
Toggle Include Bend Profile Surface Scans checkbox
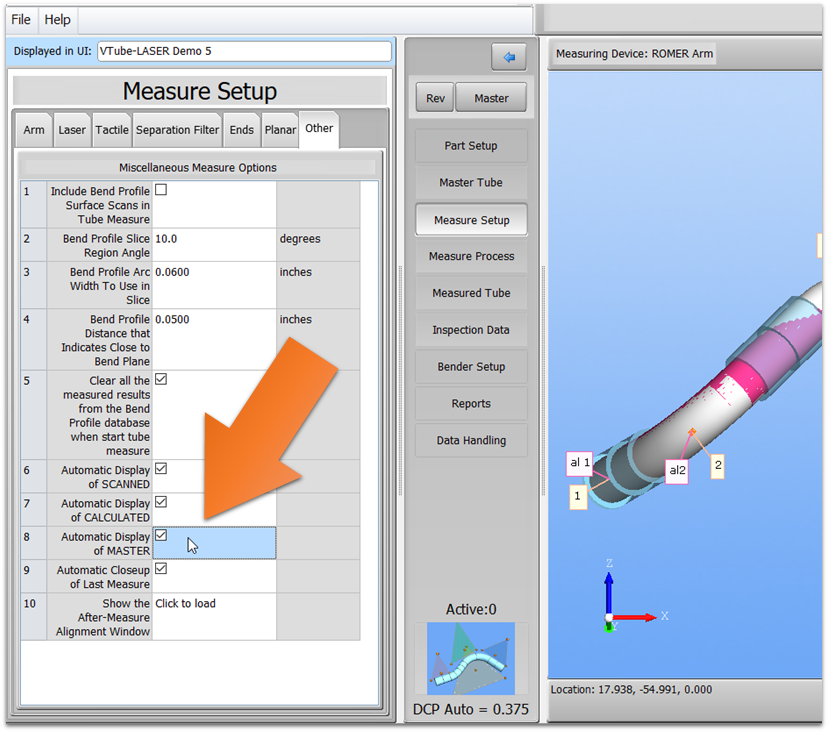pos(161,190)
